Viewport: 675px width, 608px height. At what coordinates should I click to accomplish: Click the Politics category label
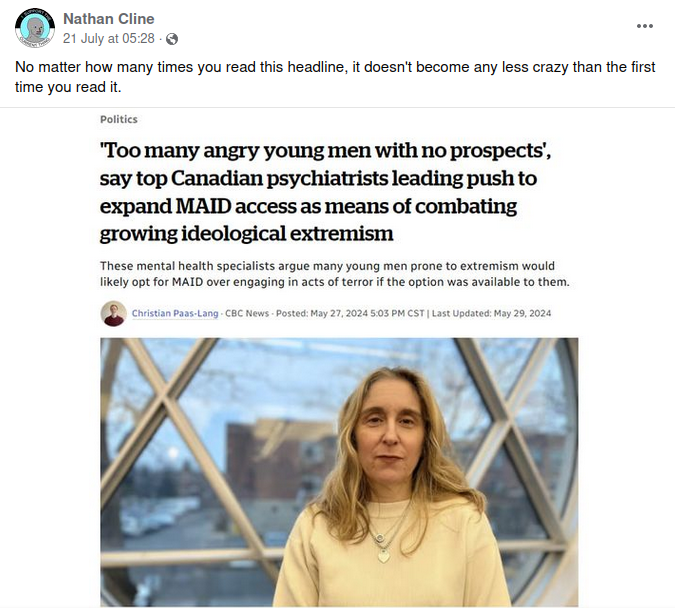tap(119, 119)
